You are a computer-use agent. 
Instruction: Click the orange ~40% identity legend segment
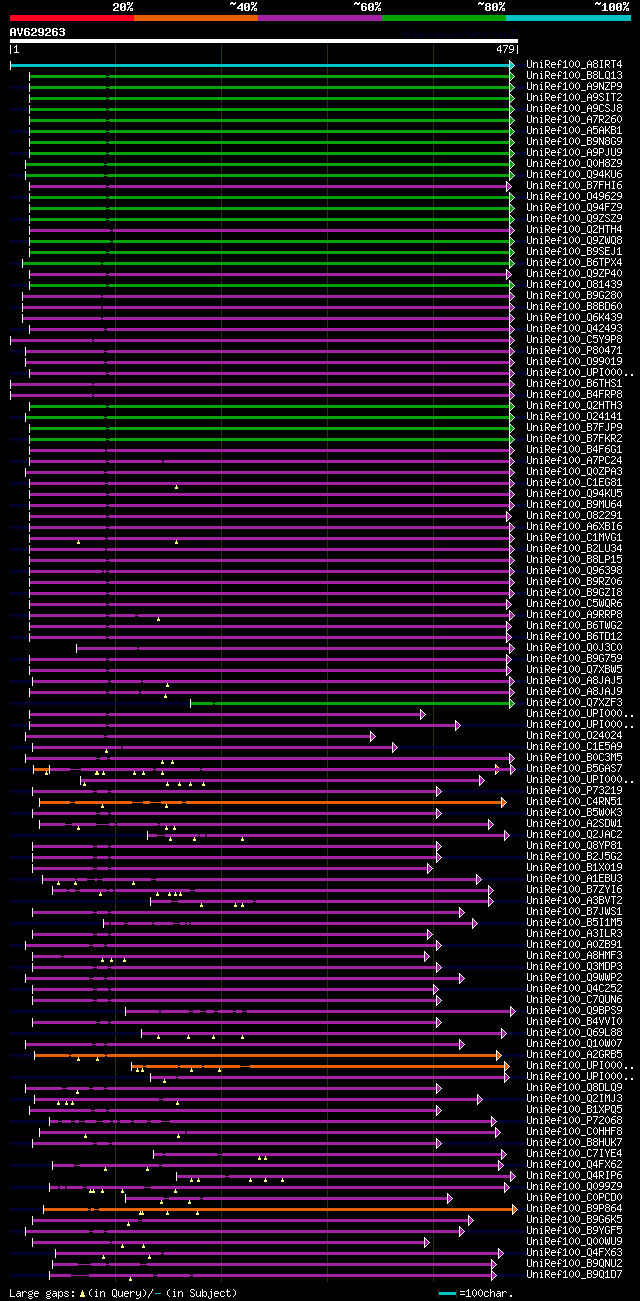click(x=195, y=18)
